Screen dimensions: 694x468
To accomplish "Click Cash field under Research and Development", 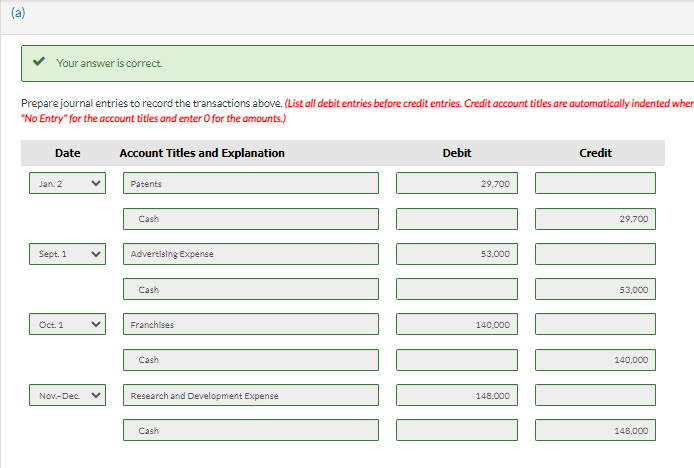I will [251, 430].
